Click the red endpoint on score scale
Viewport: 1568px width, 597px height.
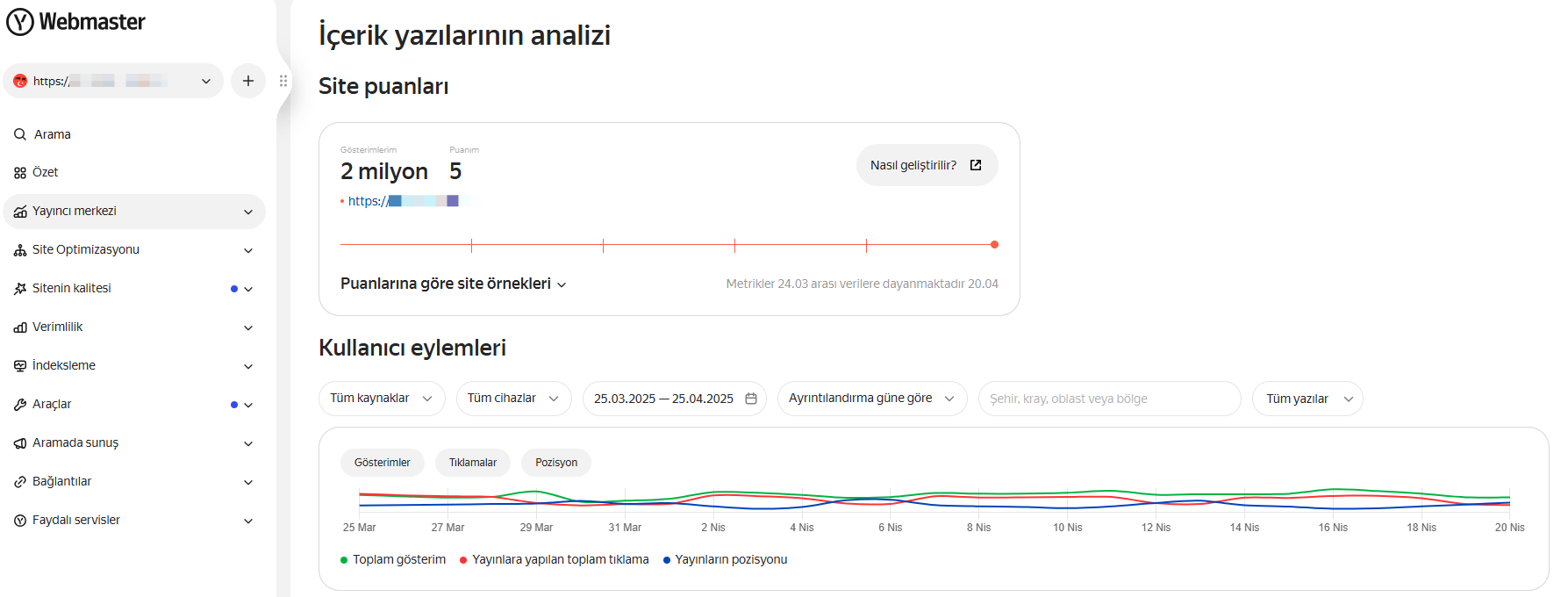coord(994,245)
